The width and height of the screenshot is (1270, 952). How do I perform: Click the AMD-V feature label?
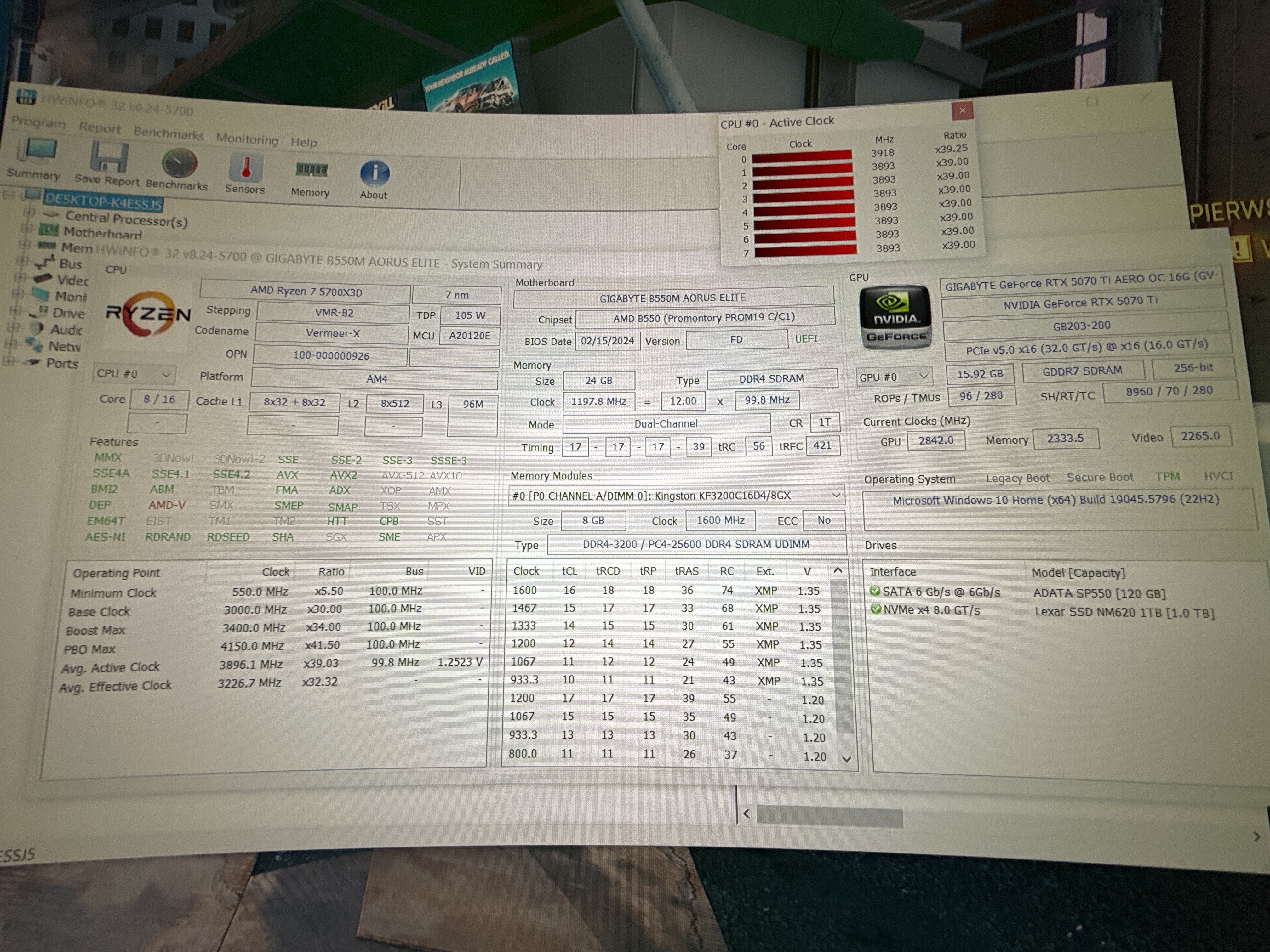[x=167, y=505]
